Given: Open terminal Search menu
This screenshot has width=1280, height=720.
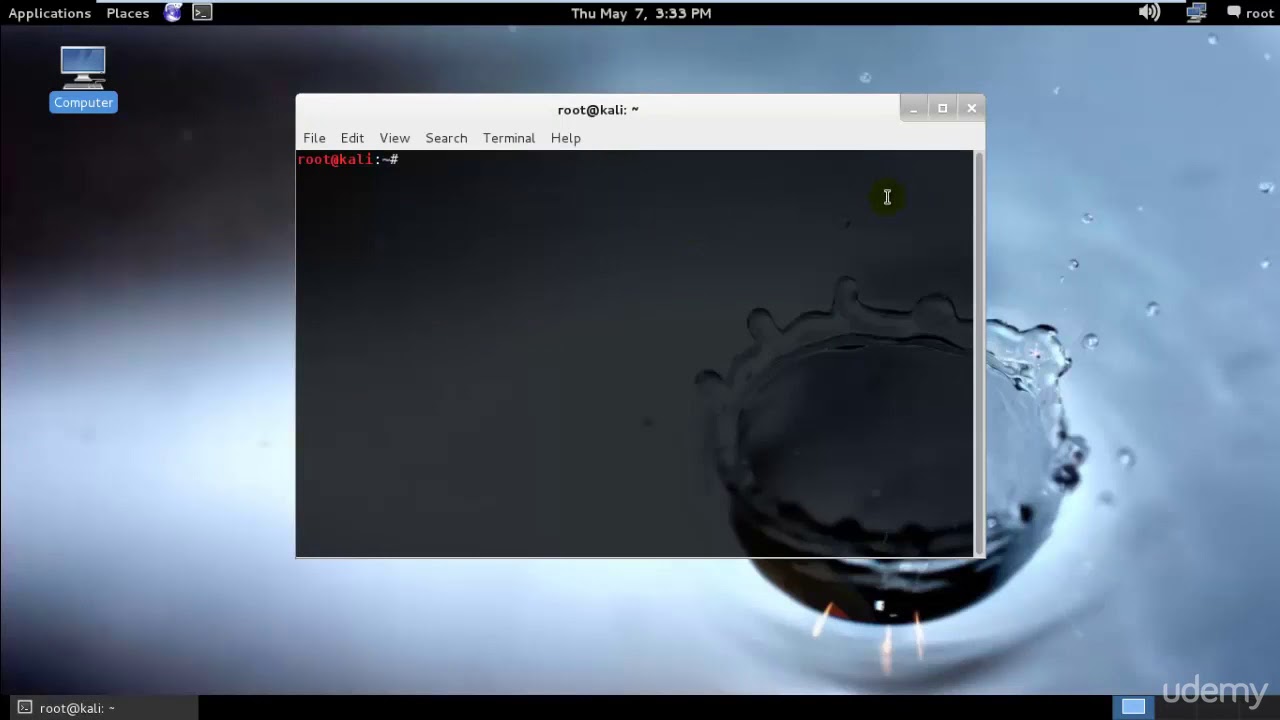Looking at the screenshot, I should [446, 138].
